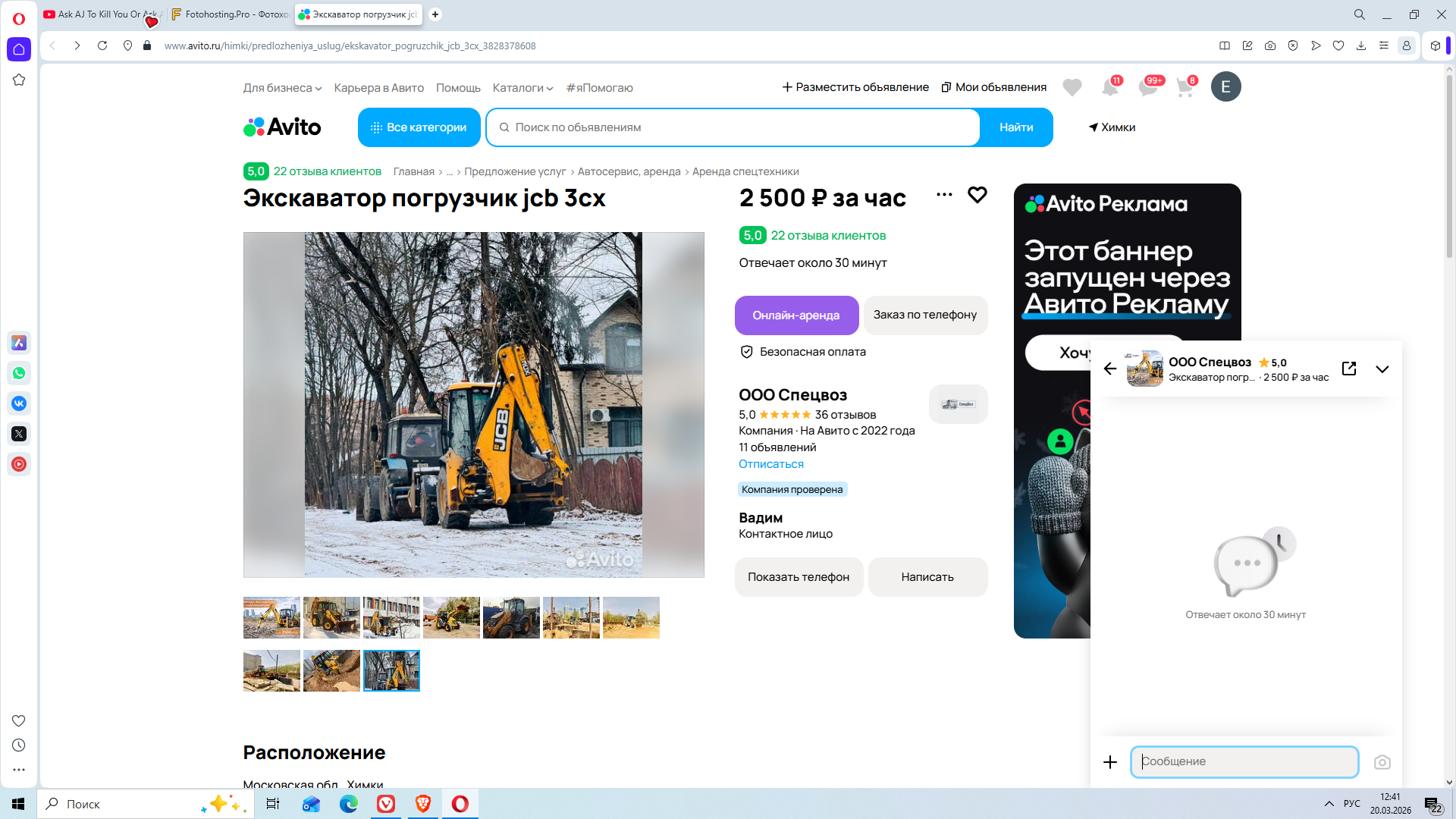Expand the "Каталоги" dropdown menu
This screenshot has height=819, width=1456.
[522, 88]
